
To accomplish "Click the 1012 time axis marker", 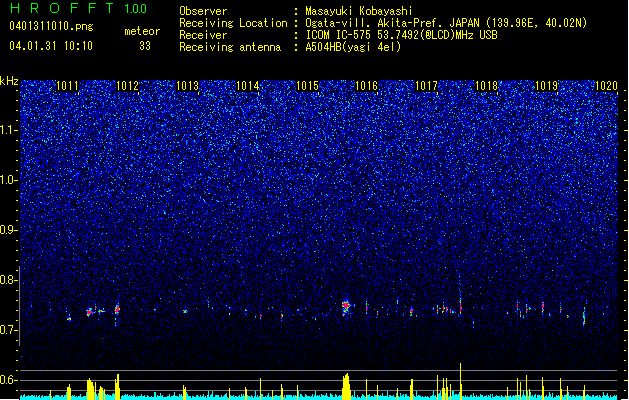I will click(127, 86).
